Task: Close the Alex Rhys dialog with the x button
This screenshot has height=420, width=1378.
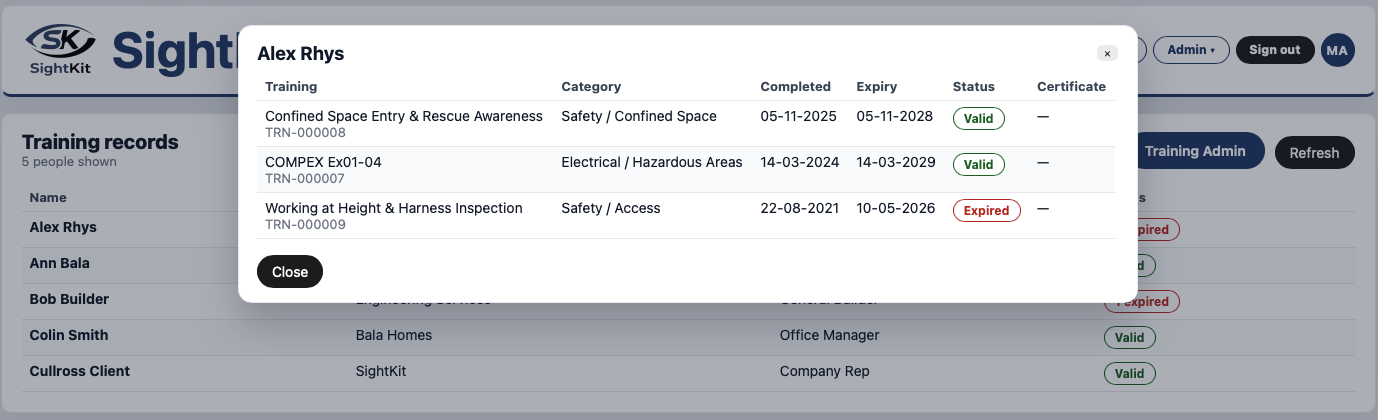Action: pos(1107,54)
